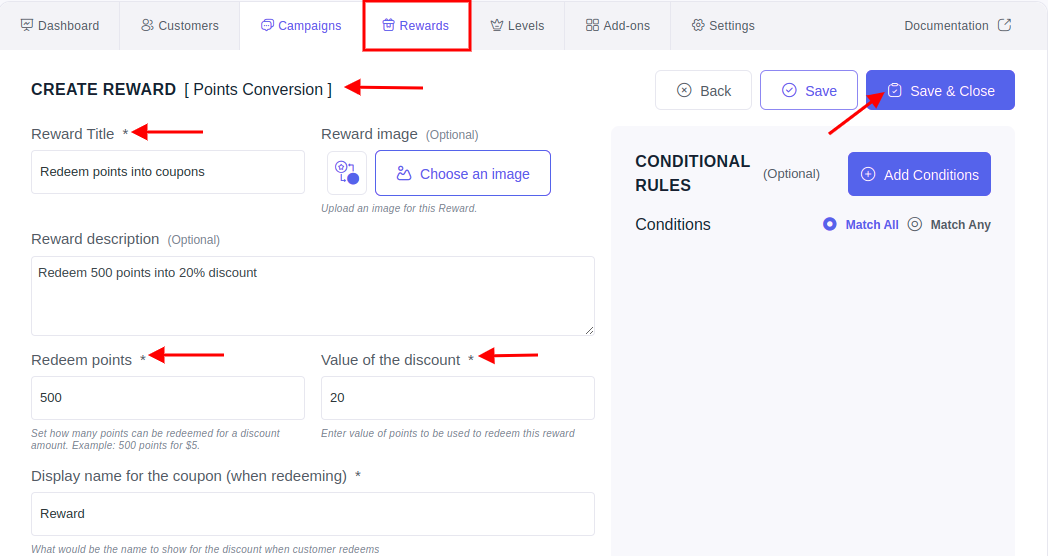Click the Reward Title input field
Viewport: 1048px width, 556px height.
pos(168,172)
